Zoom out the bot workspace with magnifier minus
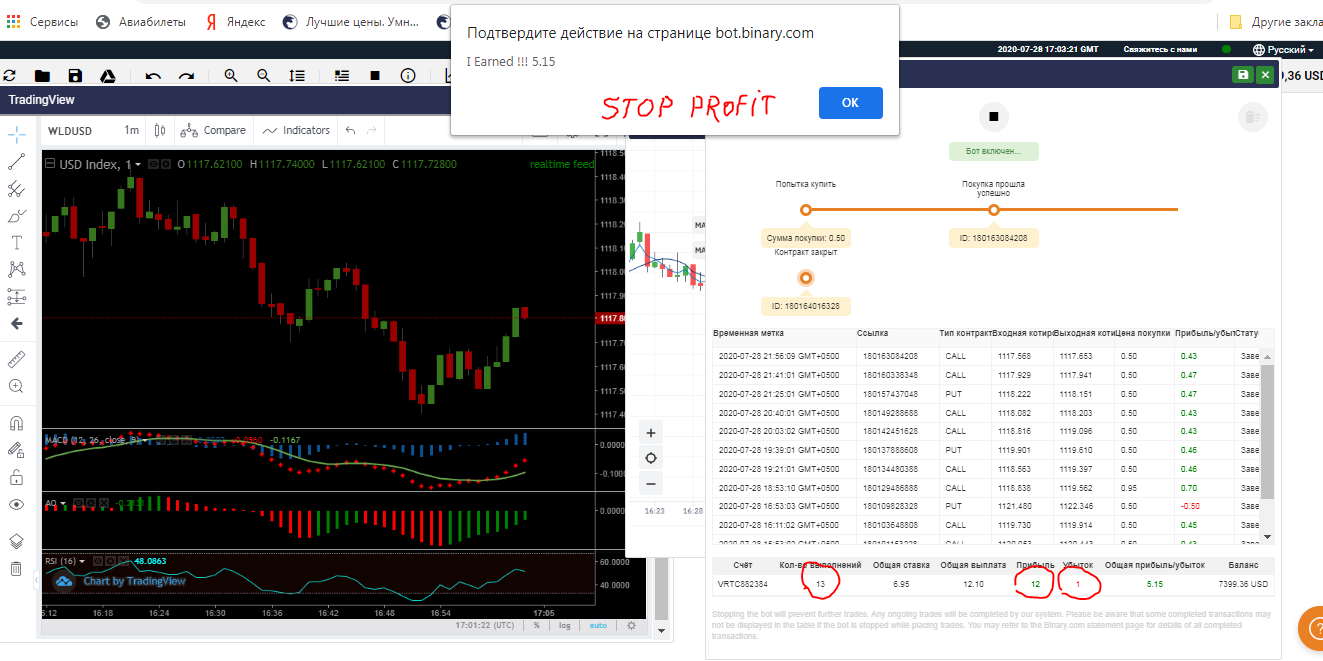Screen dimensions: 1323x661 click(264, 76)
